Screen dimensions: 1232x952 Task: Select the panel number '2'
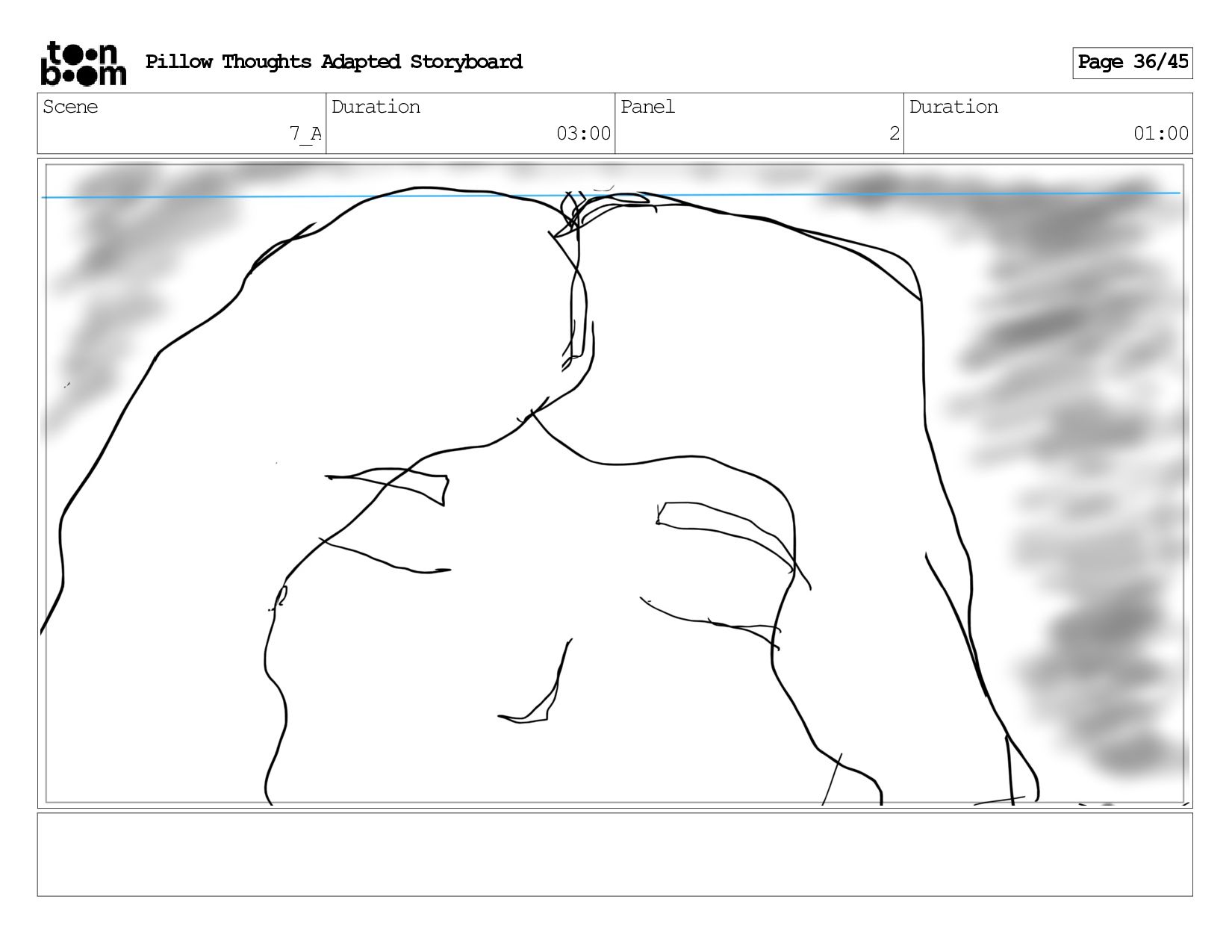pyautogui.click(x=895, y=134)
